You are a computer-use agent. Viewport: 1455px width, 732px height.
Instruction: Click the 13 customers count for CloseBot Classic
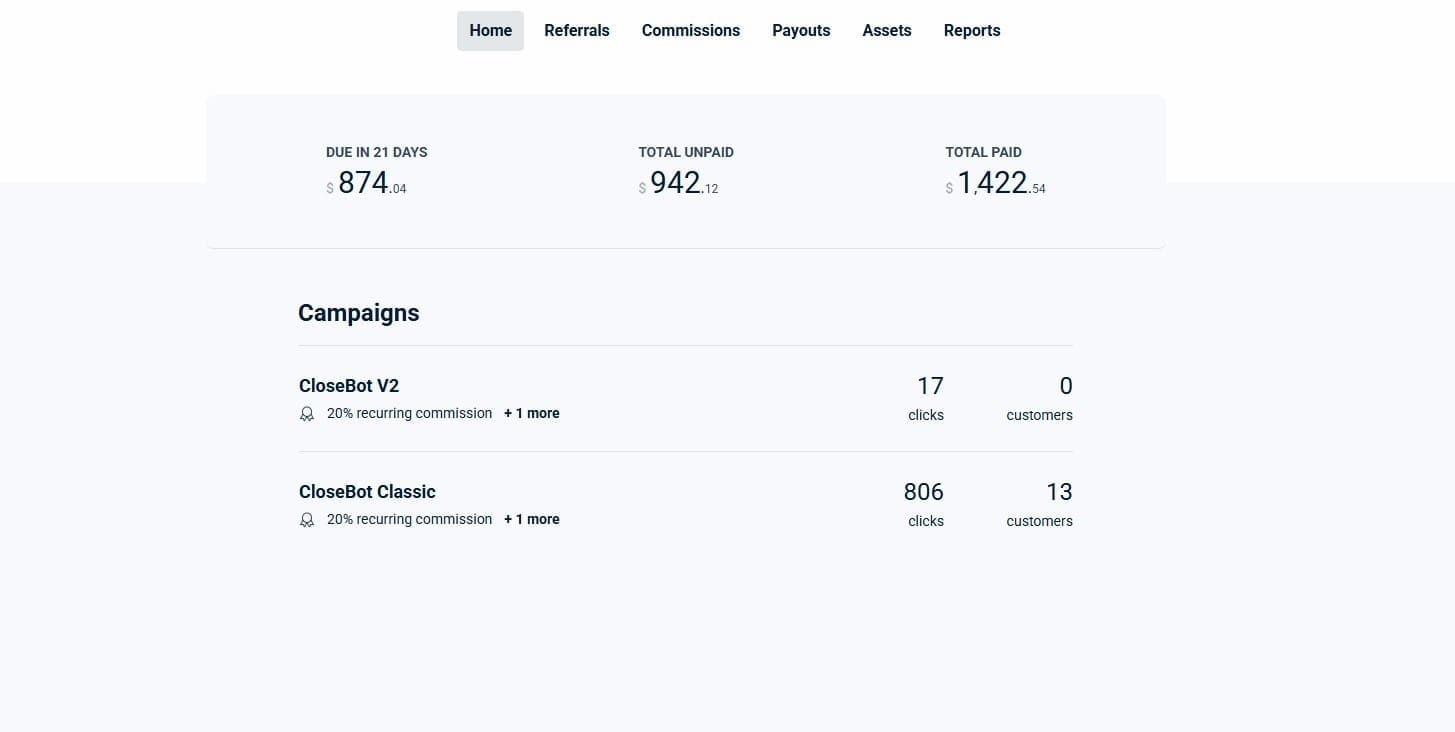click(1058, 492)
